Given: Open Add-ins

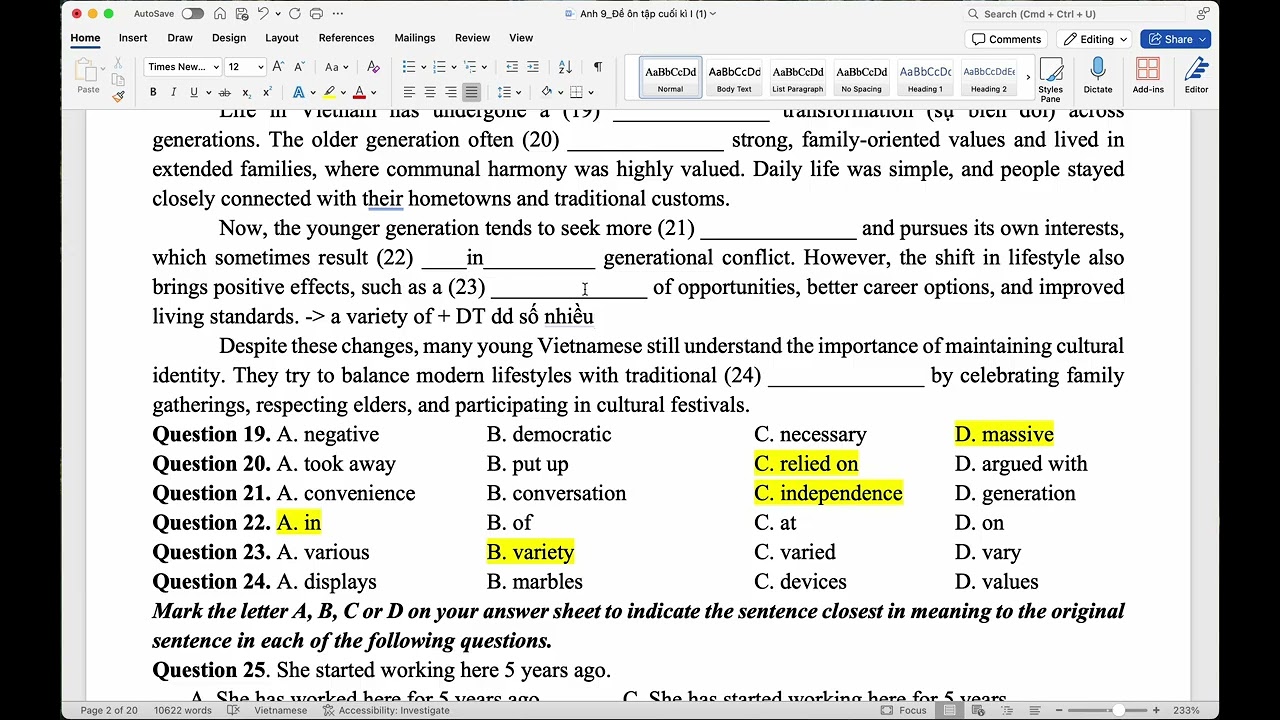Looking at the screenshot, I should pyautogui.click(x=1148, y=76).
